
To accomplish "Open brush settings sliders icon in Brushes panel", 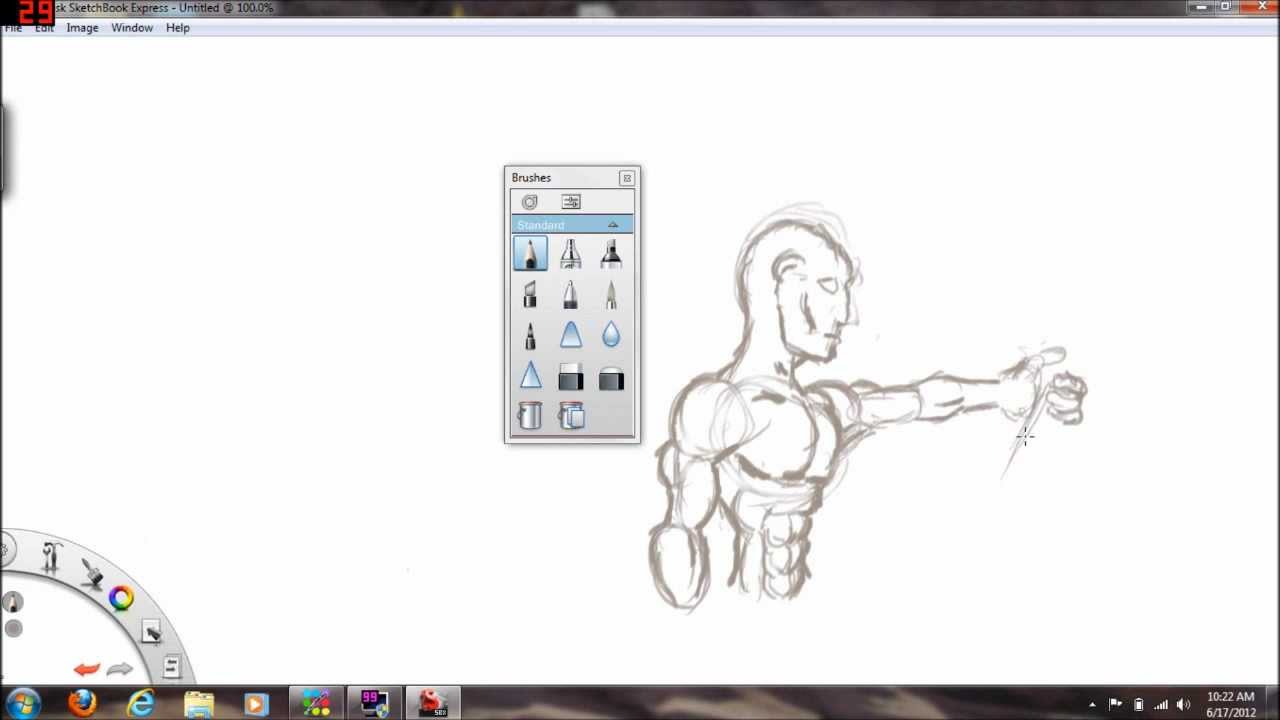I will click(571, 202).
